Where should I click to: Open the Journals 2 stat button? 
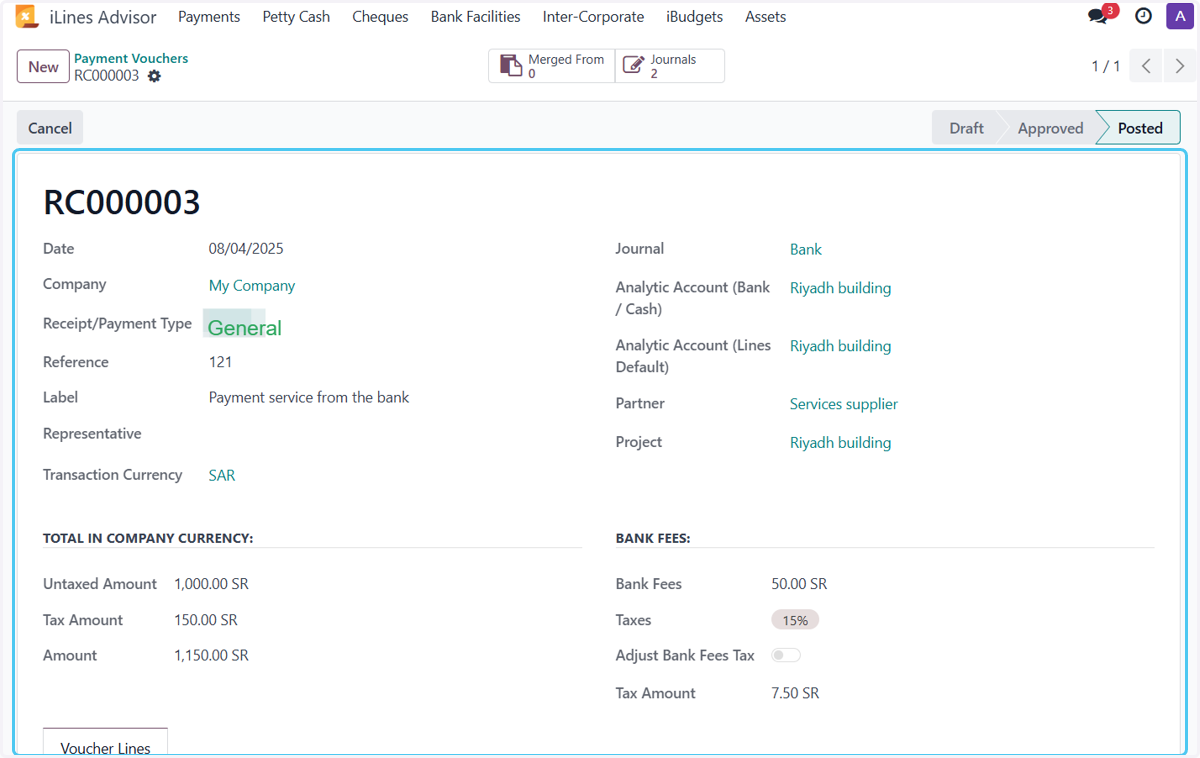(670, 66)
